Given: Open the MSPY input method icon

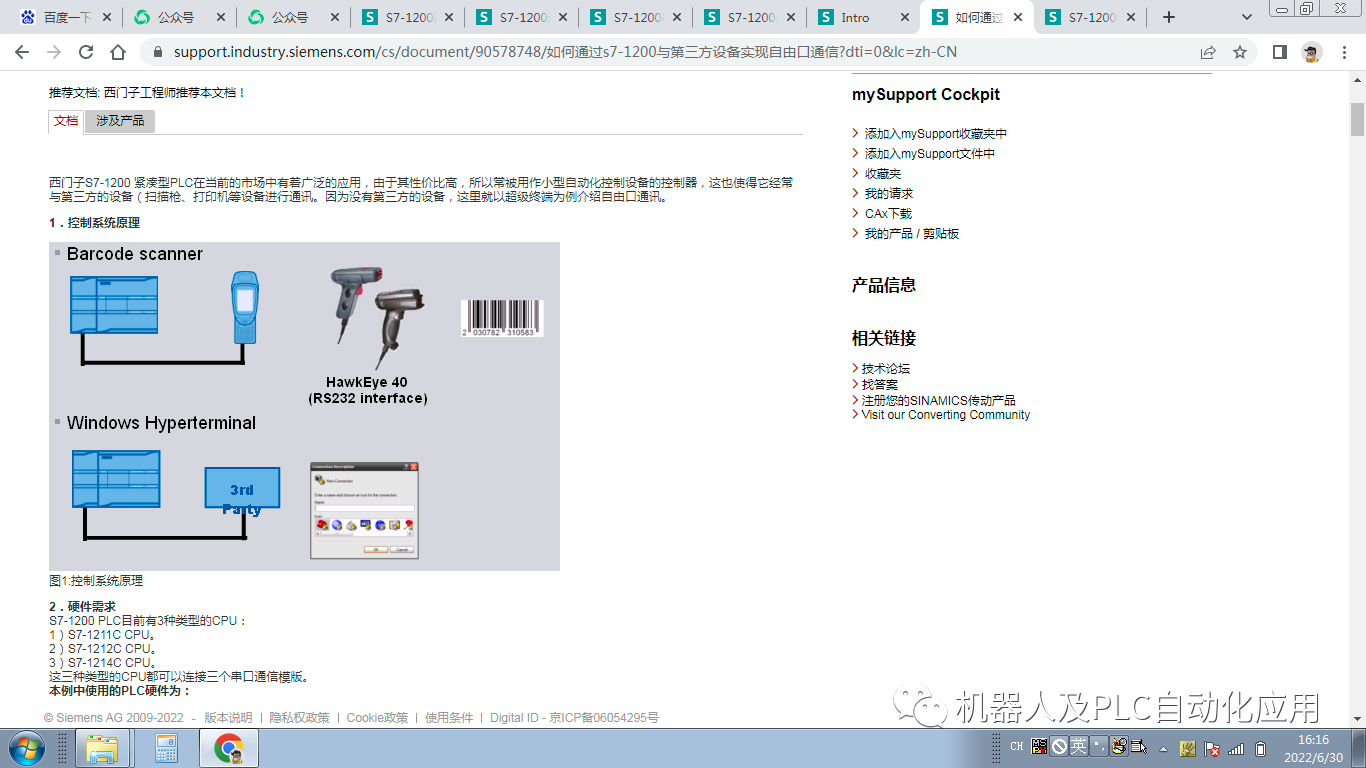Looking at the screenshot, I should point(1040,746).
